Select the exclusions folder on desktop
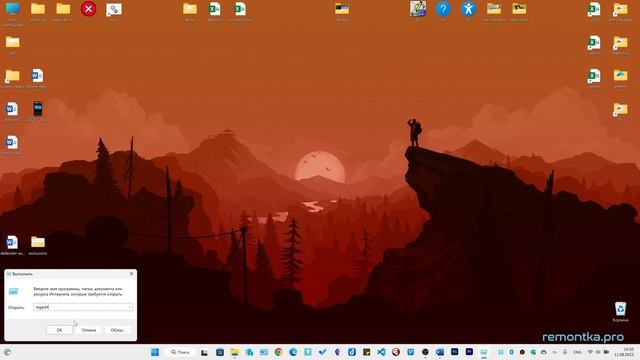640x360 pixels. [x=38, y=245]
